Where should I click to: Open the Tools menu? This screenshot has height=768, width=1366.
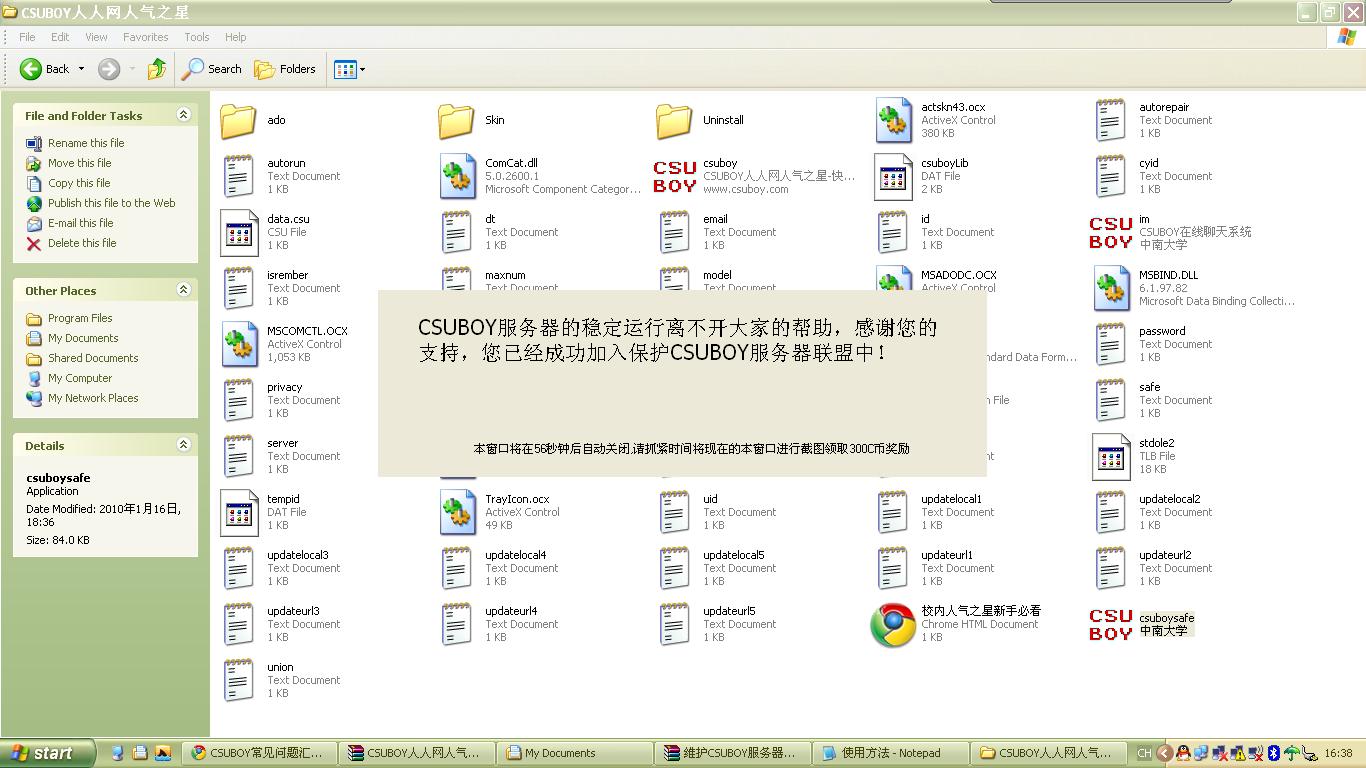pyautogui.click(x=197, y=37)
